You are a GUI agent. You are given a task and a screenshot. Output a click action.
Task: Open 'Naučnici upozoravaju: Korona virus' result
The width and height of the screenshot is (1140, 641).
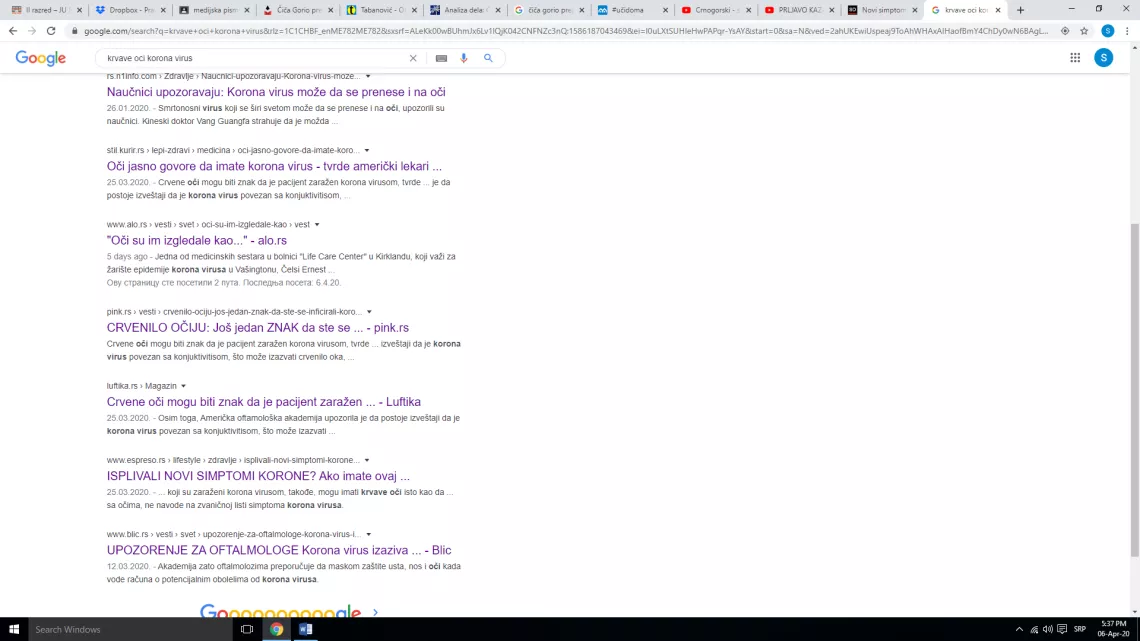(x=276, y=92)
